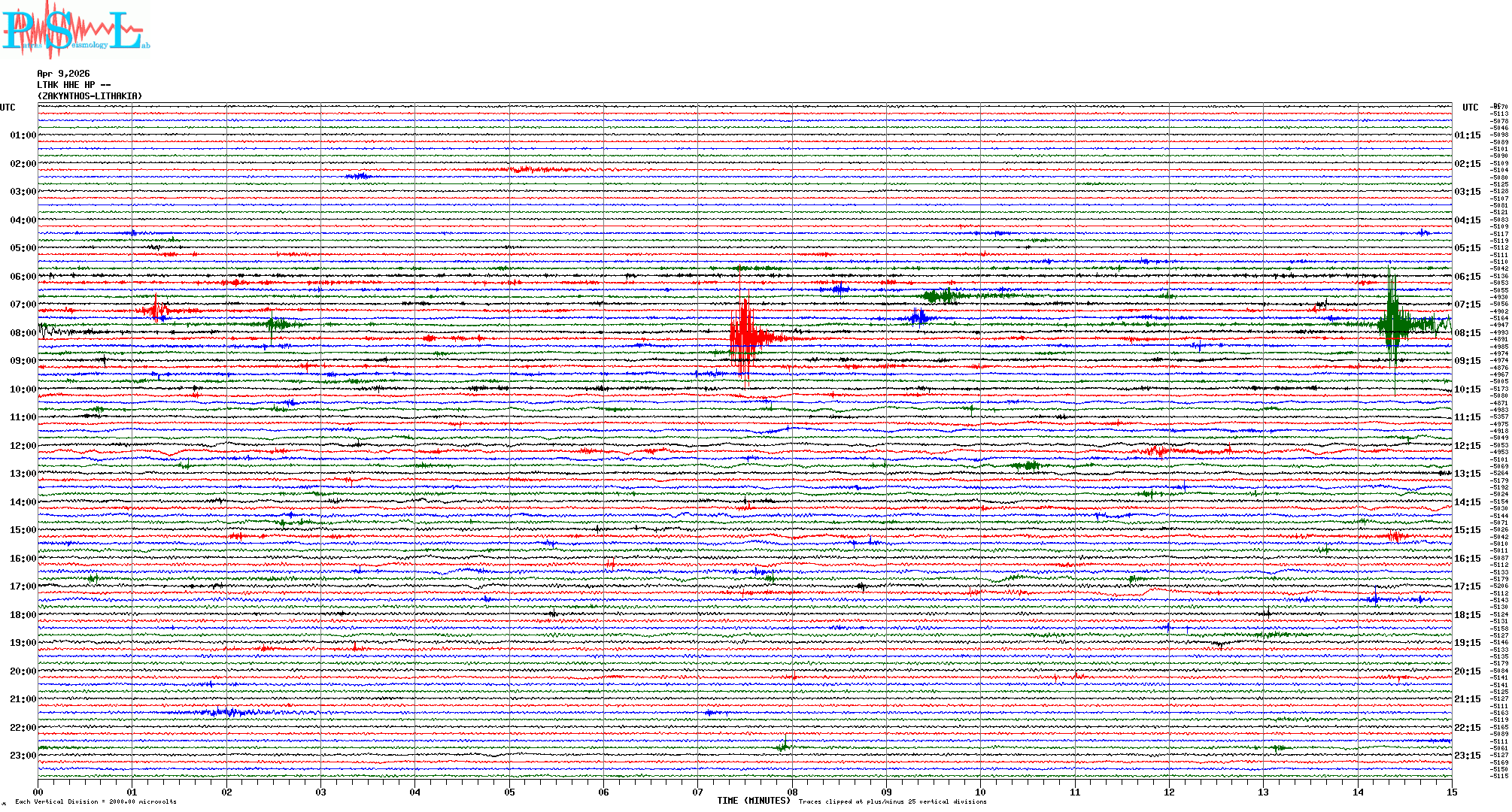Screen dimensions: 1512x812
Task: Select the 12:00 hour label on left
Action: pos(23,446)
